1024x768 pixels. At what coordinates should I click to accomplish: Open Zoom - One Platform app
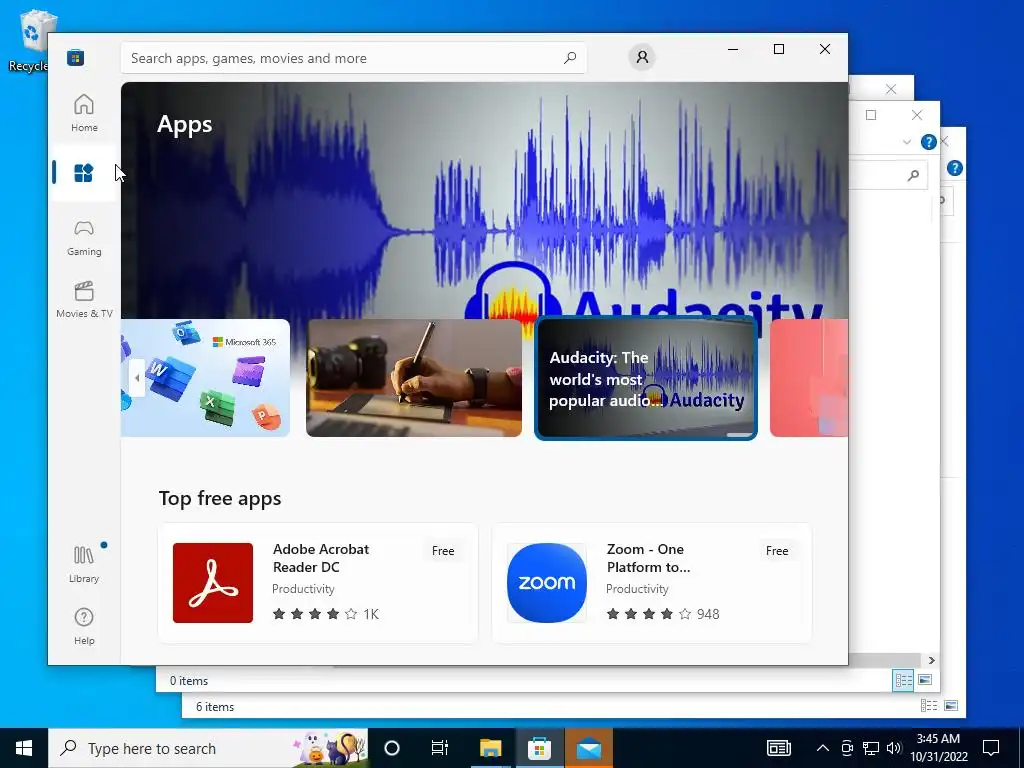pos(652,583)
